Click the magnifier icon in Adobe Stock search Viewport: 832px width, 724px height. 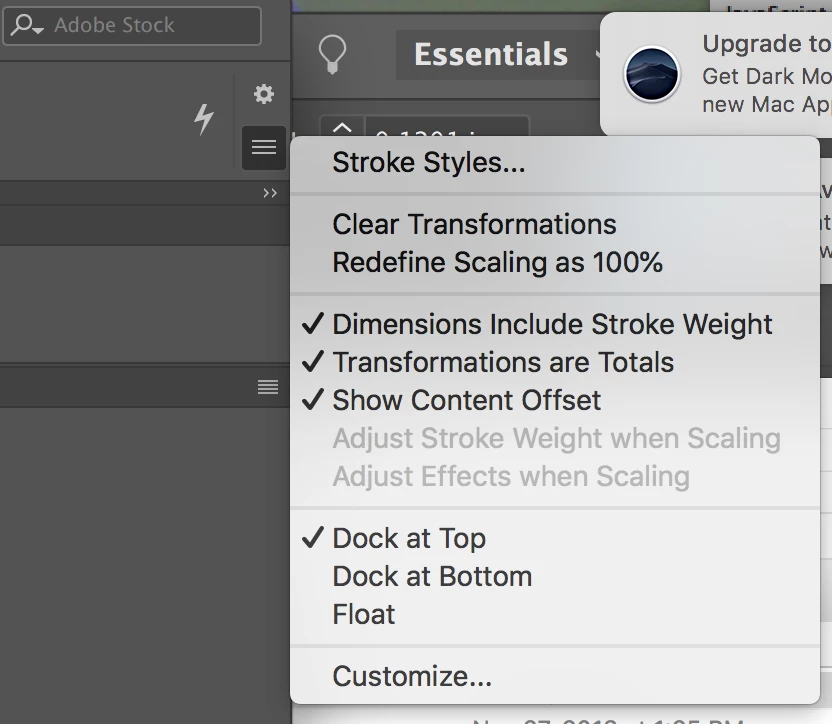point(26,26)
